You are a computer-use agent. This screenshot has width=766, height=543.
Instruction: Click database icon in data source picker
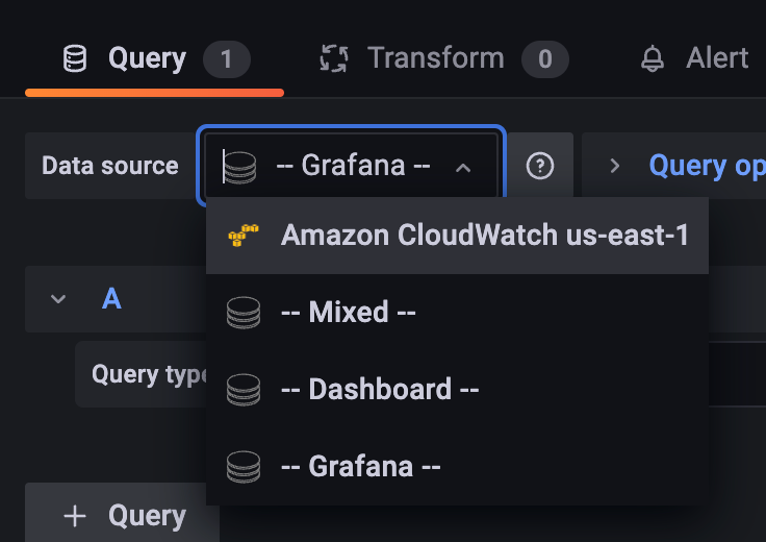pos(240,167)
